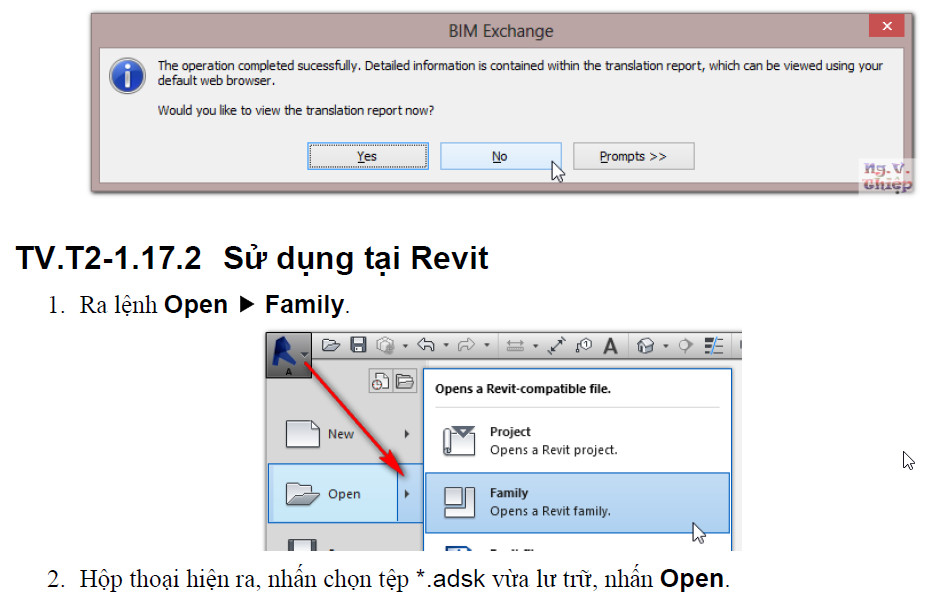The width and height of the screenshot is (931, 601).
Task: Choose Project: Opens a Revit project
Action: [x=577, y=441]
